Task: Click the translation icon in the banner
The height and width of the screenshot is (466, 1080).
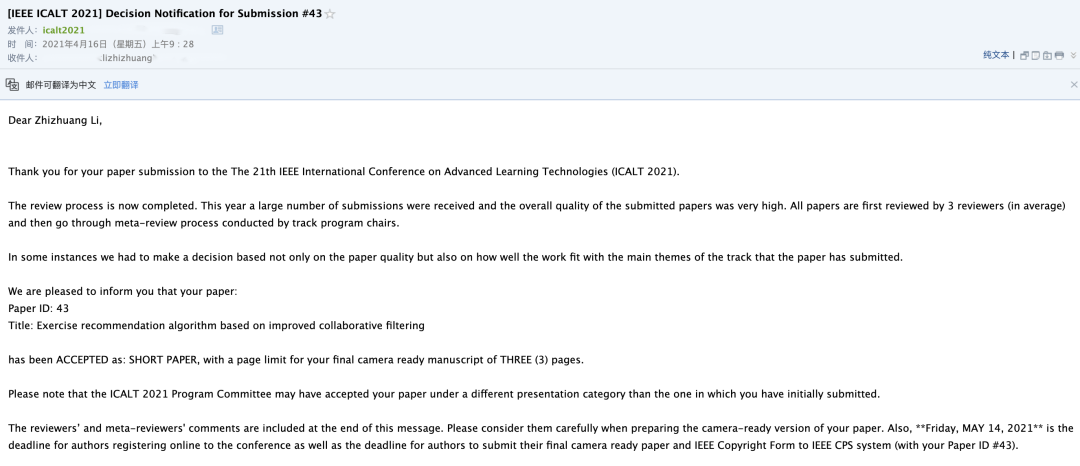Action: coord(12,85)
